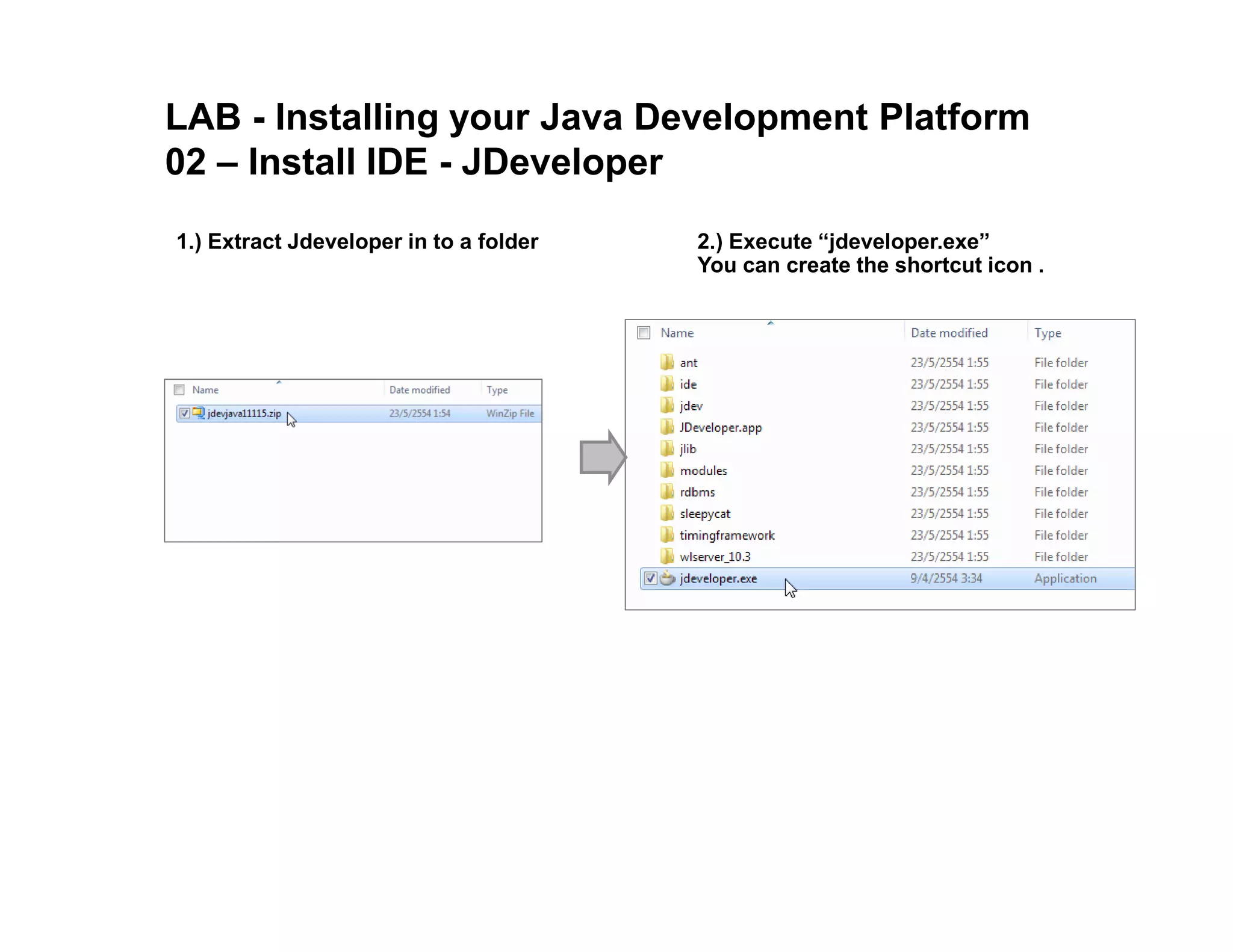Click the modules folder icon

667,470
